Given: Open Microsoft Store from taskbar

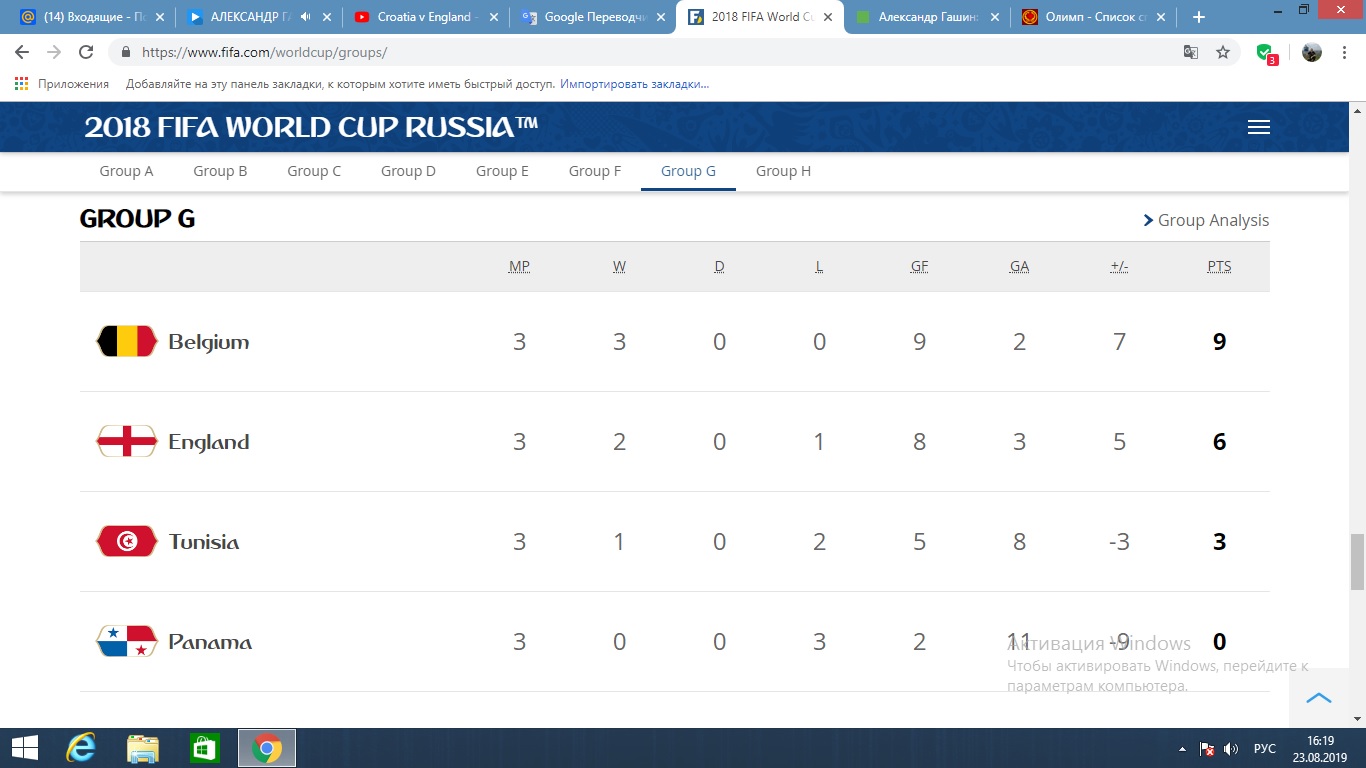Looking at the screenshot, I should pyautogui.click(x=205, y=748).
